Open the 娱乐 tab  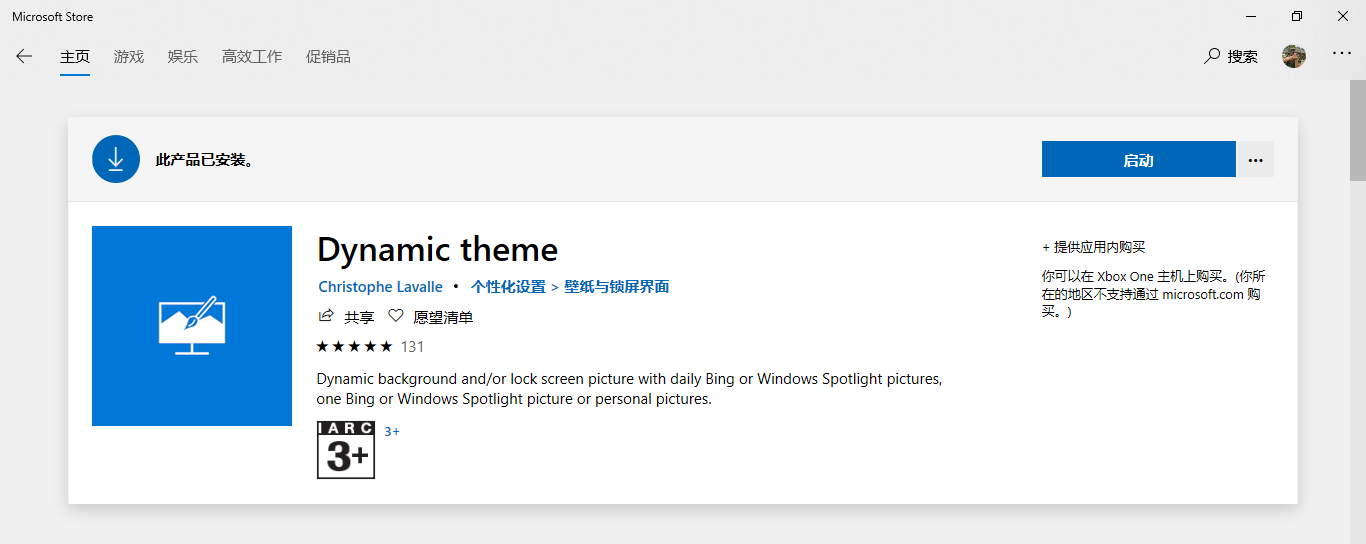coord(183,57)
